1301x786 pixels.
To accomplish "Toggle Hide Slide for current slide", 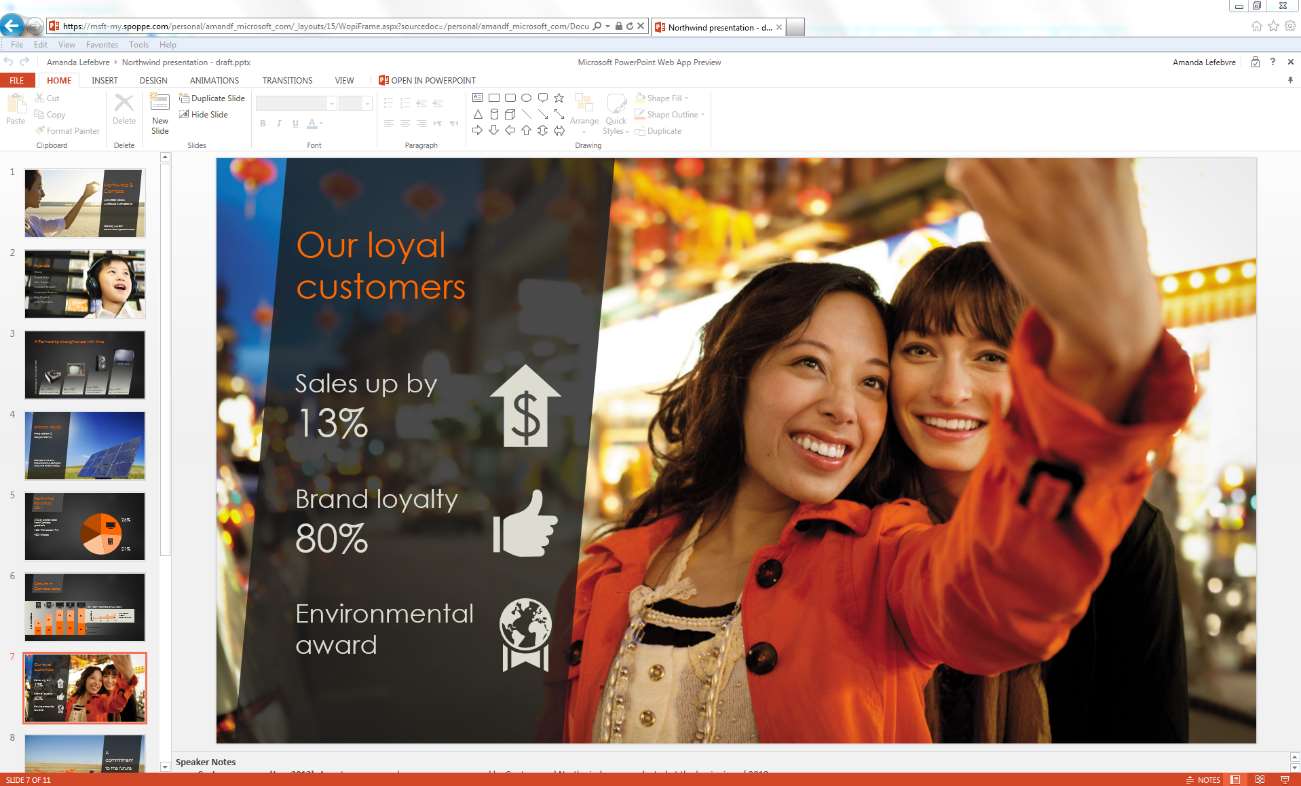I will [203, 115].
